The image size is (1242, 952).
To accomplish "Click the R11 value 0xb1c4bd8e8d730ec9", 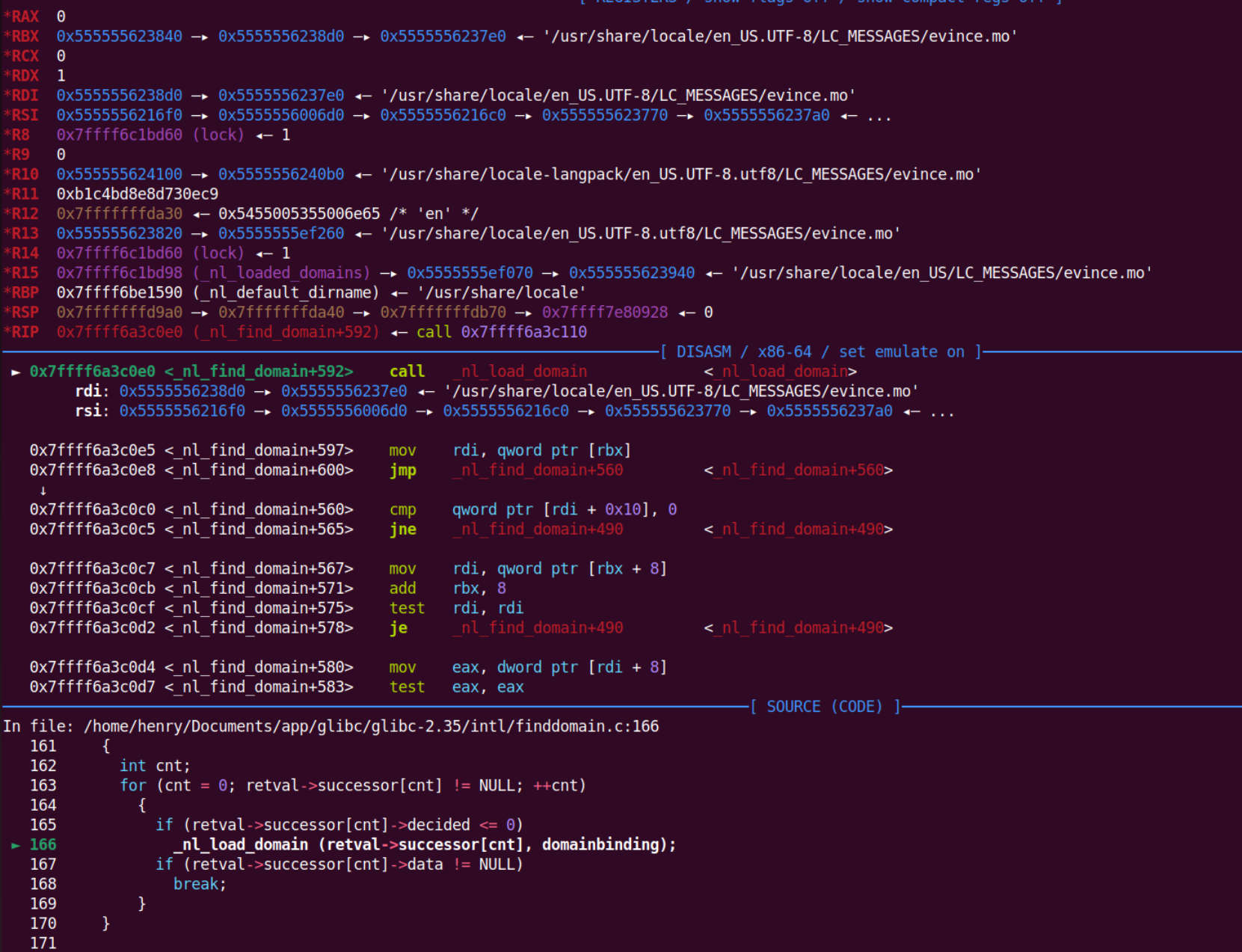I will 138,194.
